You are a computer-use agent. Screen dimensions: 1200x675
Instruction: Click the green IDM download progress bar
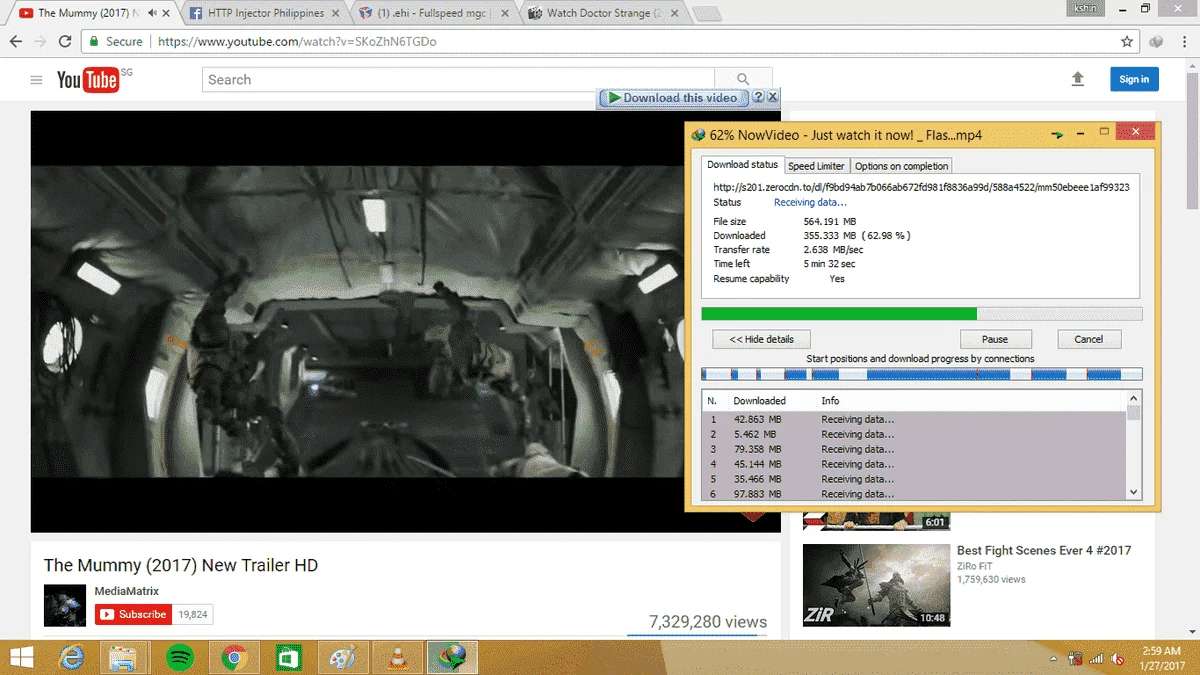922,314
